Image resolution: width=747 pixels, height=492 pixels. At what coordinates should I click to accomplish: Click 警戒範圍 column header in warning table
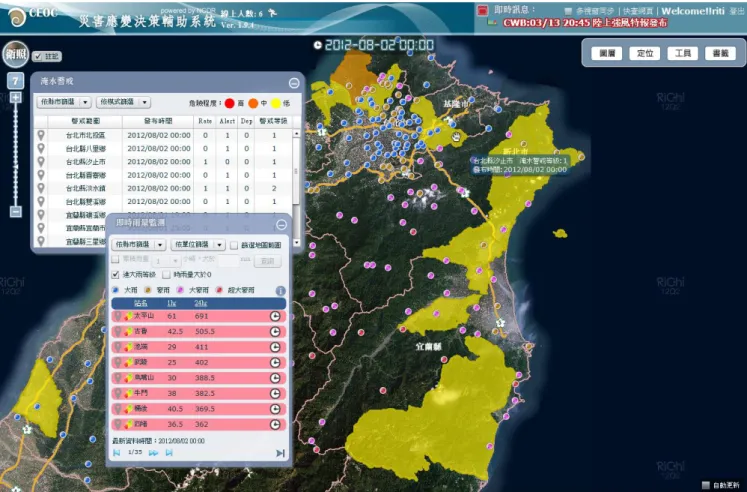point(85,121)
